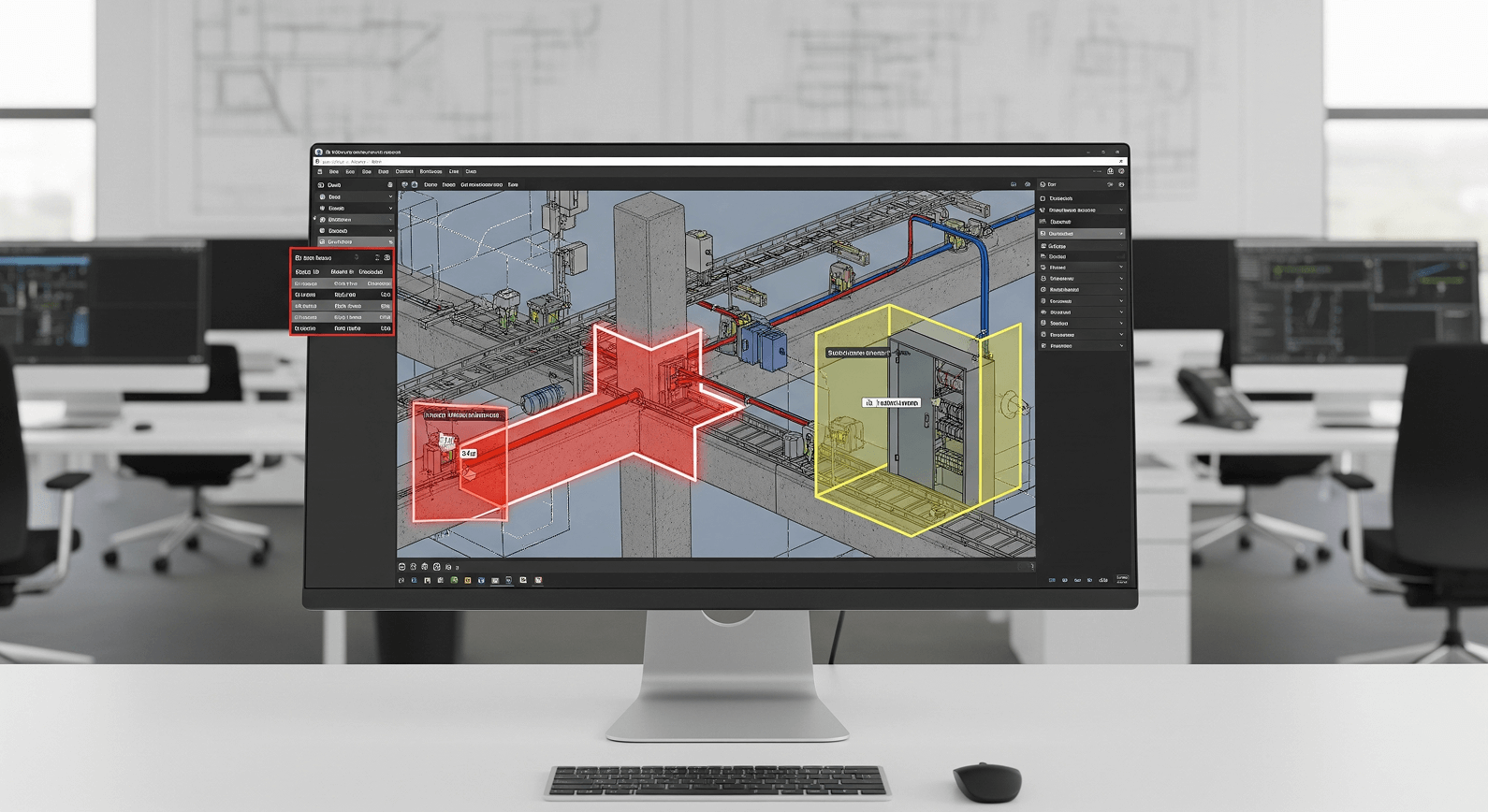Screen dimensions: 1488x812
Task: Click the orange icon in the bottom taskbar
Action: point(468,580)
